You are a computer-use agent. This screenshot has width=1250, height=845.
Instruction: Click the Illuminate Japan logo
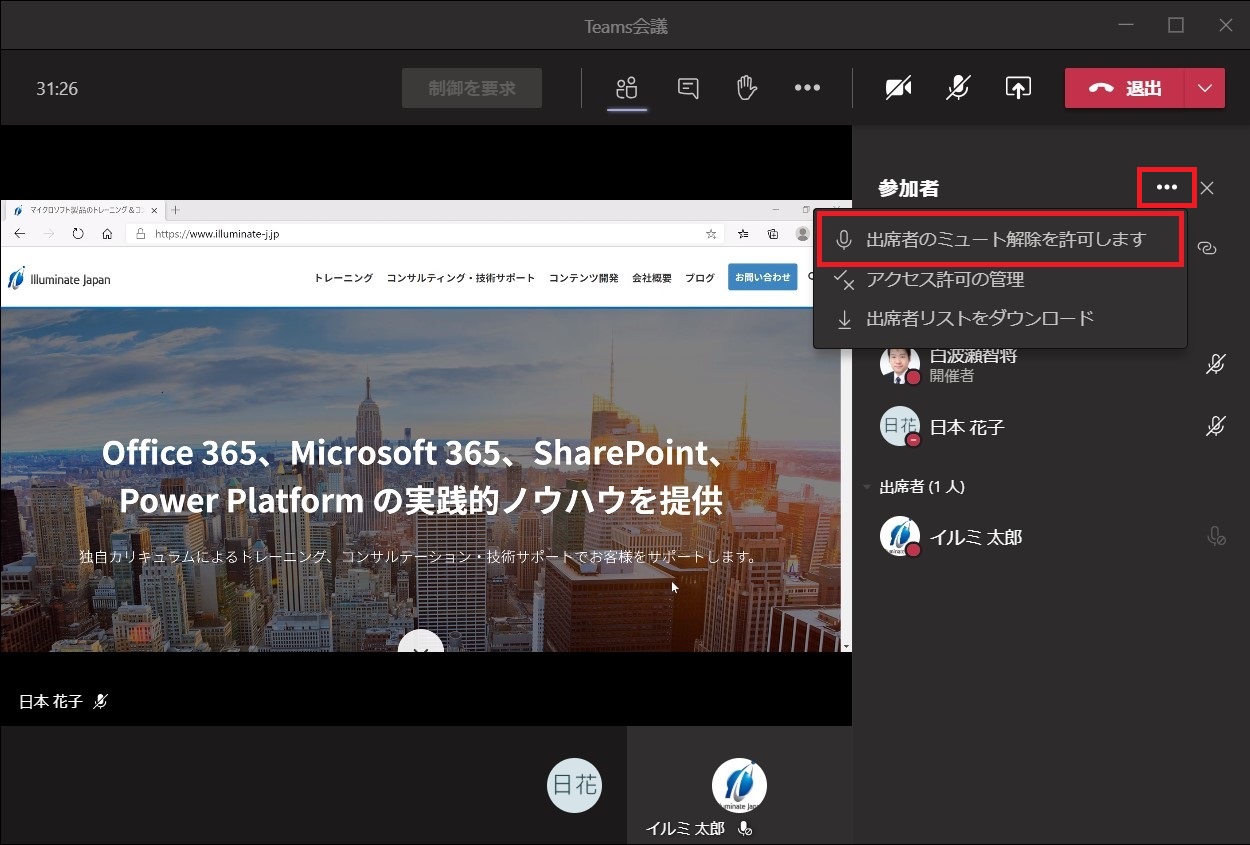(x=59, y=279)
